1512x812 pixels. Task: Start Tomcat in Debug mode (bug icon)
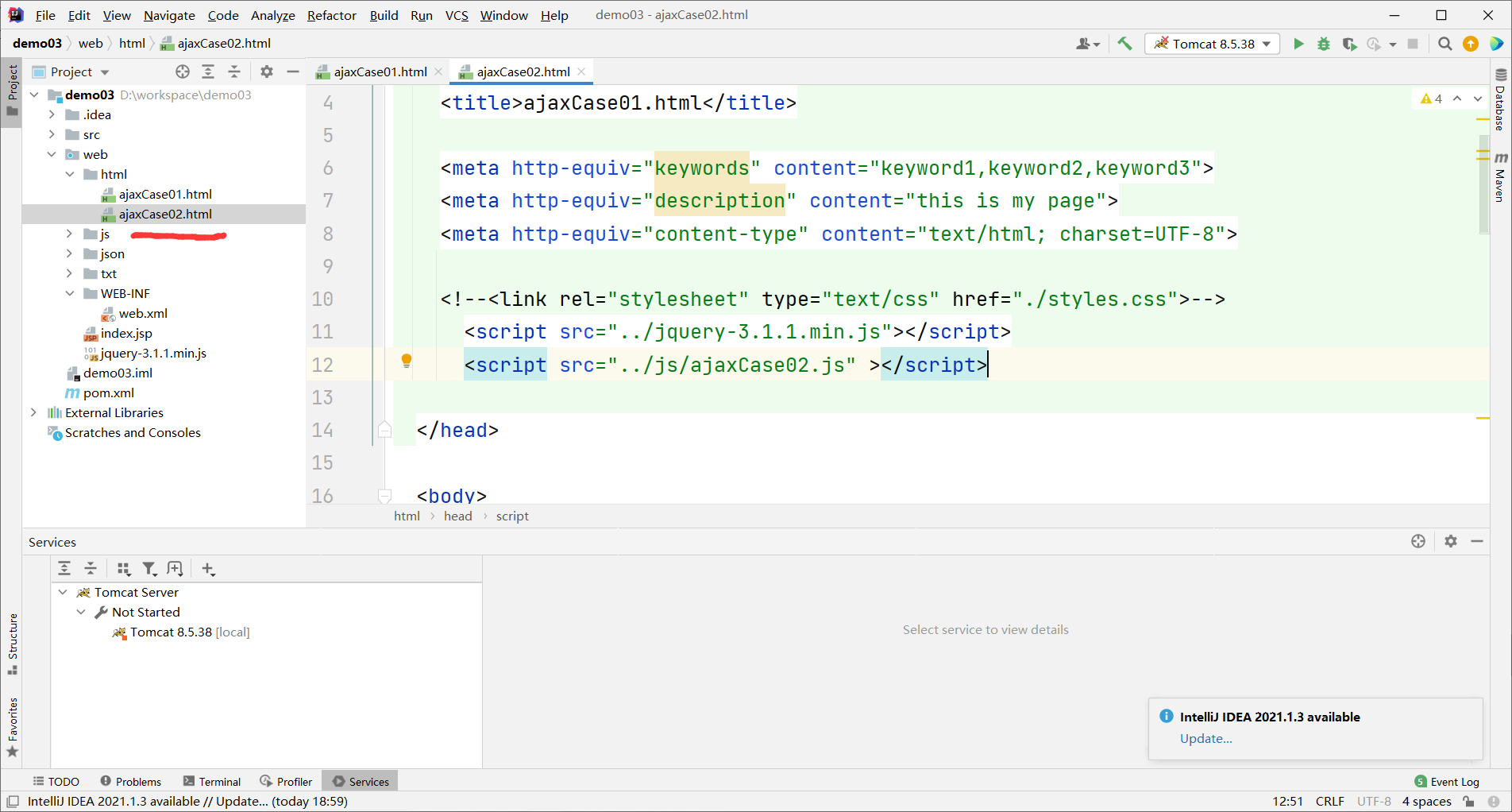point(1323,44)
